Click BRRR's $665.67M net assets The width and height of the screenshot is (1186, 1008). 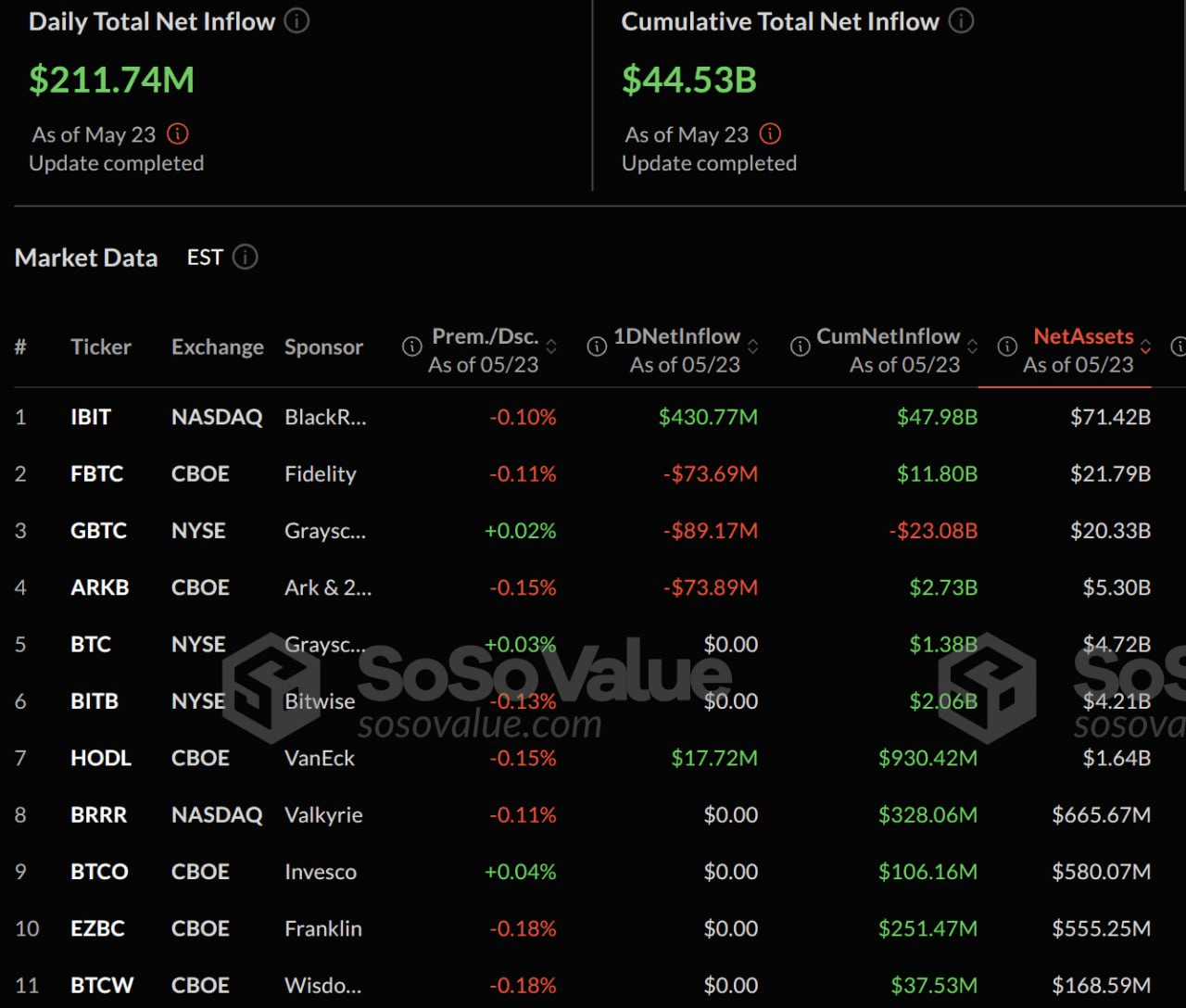pos(1101,815)
